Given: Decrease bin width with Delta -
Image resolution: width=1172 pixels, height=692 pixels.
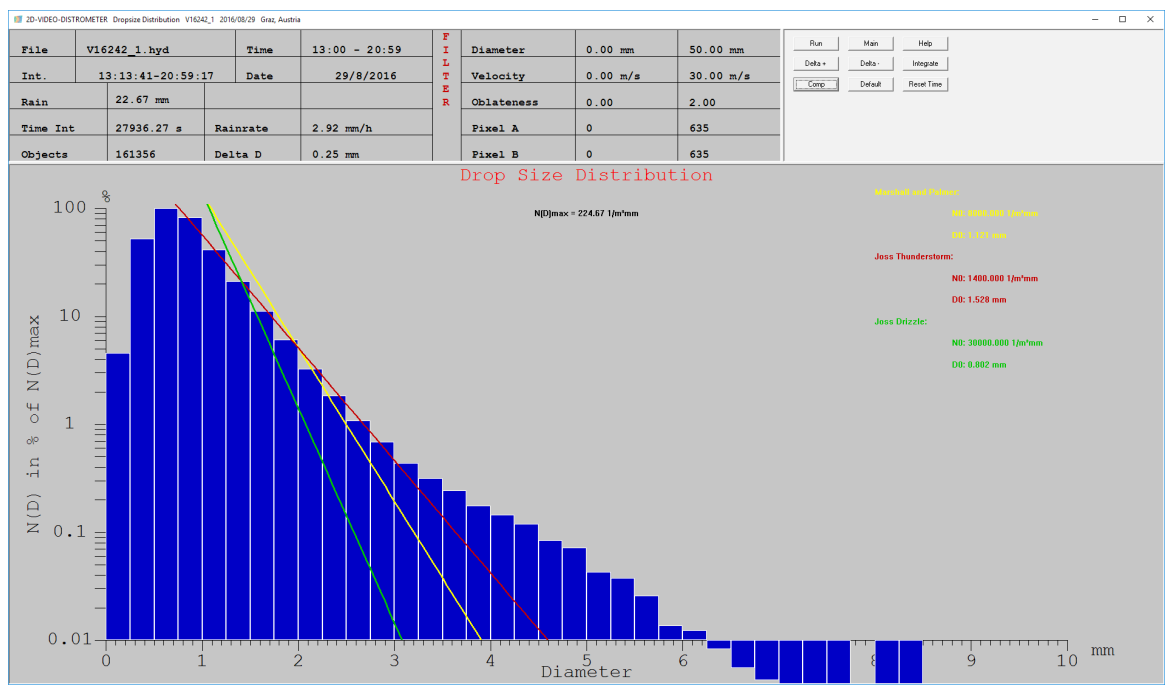Looking at the screenshot, I should coord(870,64).
